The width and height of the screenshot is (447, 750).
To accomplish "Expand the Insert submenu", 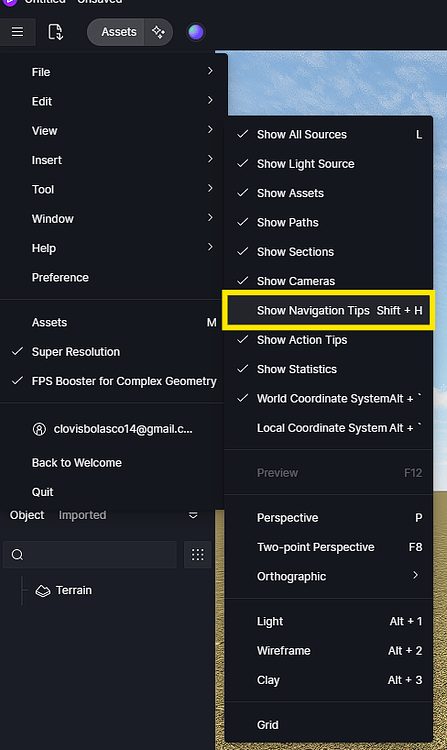I will [112, 160].
